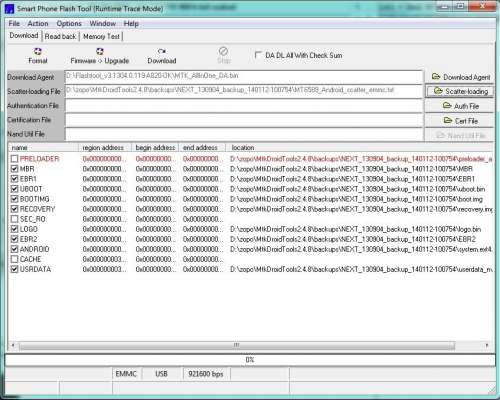Click the USB status bar entry

pyautogui.click(x=161, y=374)
